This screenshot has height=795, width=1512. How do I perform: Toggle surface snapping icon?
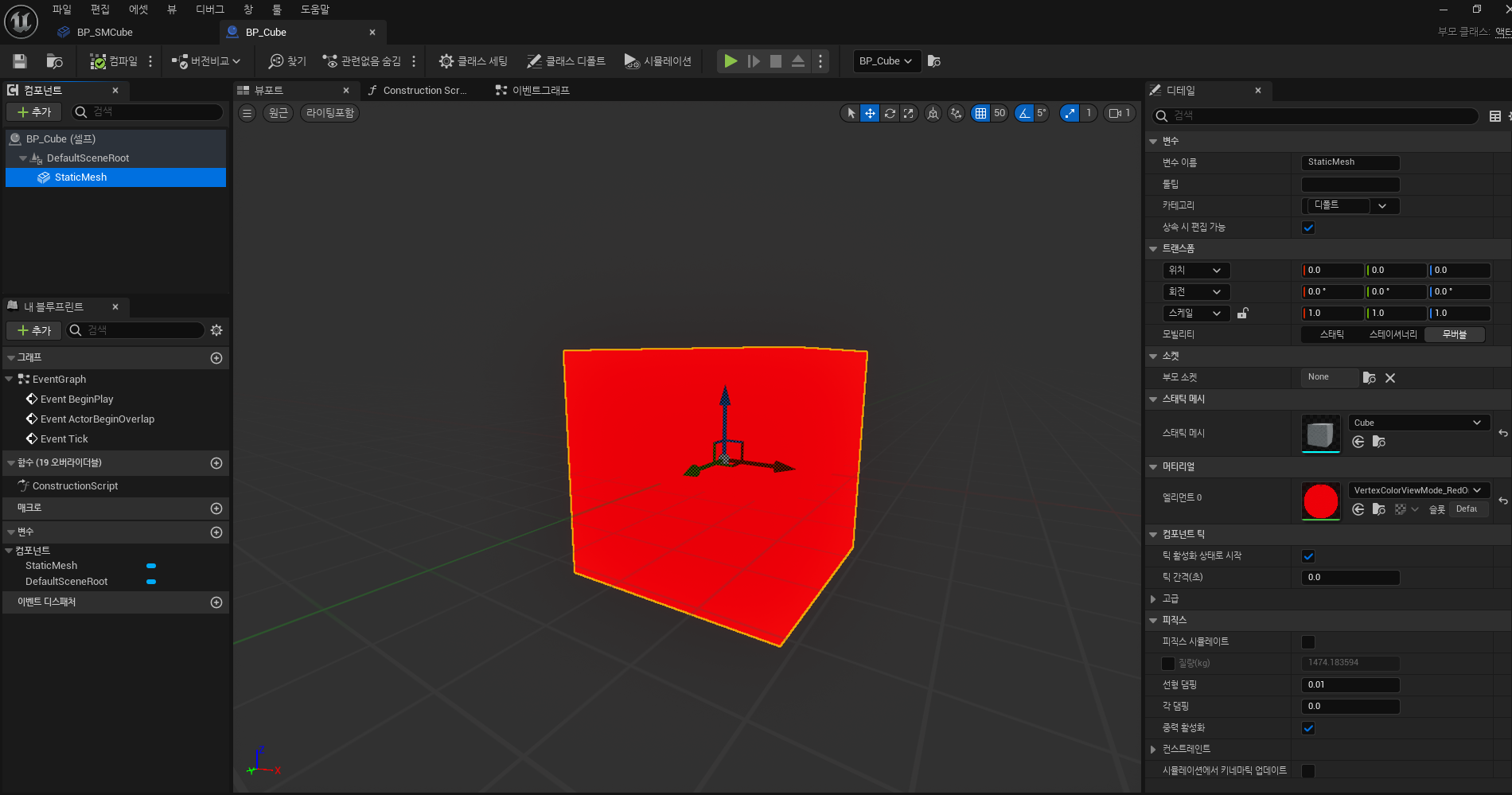point(956,113)
